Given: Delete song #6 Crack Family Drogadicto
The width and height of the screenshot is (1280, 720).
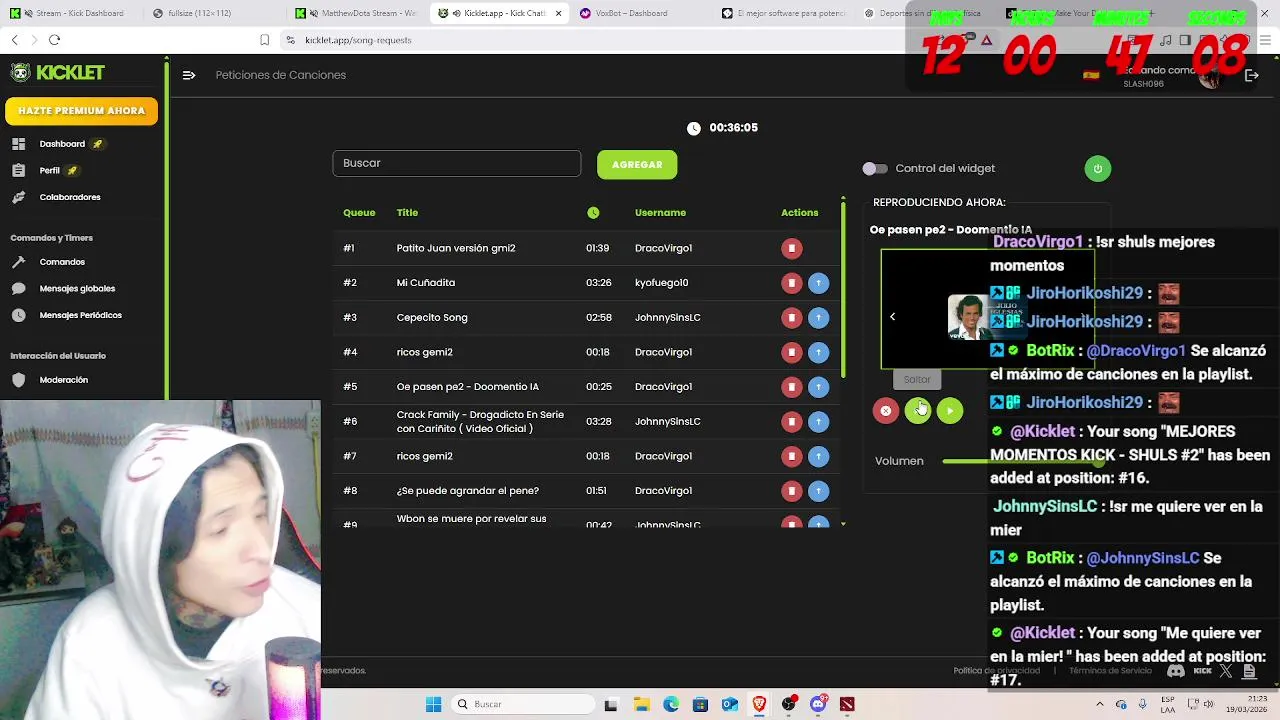Looking at the screenshot, I should point(791,422).
